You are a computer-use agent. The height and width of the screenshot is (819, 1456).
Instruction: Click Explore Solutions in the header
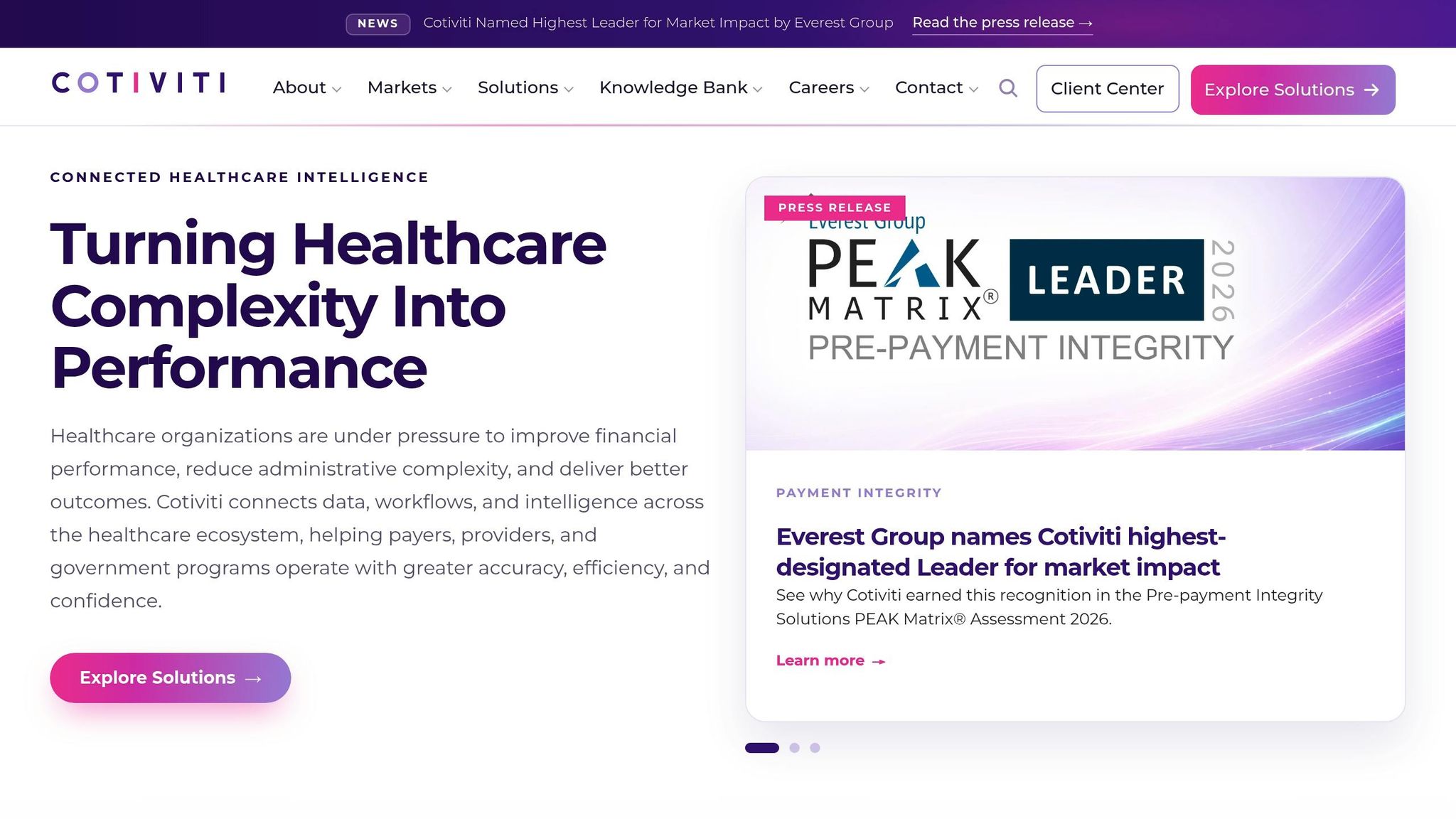(x=1292, y=90)
